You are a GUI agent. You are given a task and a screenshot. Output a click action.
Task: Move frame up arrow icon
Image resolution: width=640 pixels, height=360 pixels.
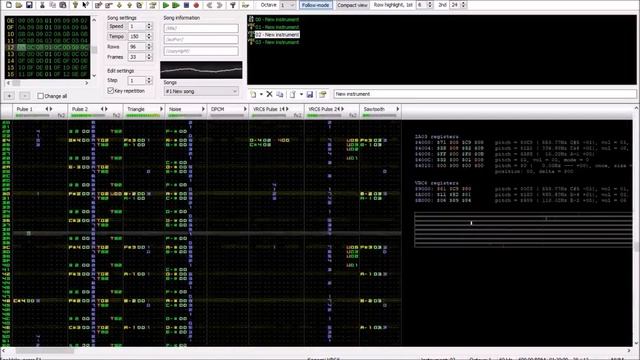[129, 5]
